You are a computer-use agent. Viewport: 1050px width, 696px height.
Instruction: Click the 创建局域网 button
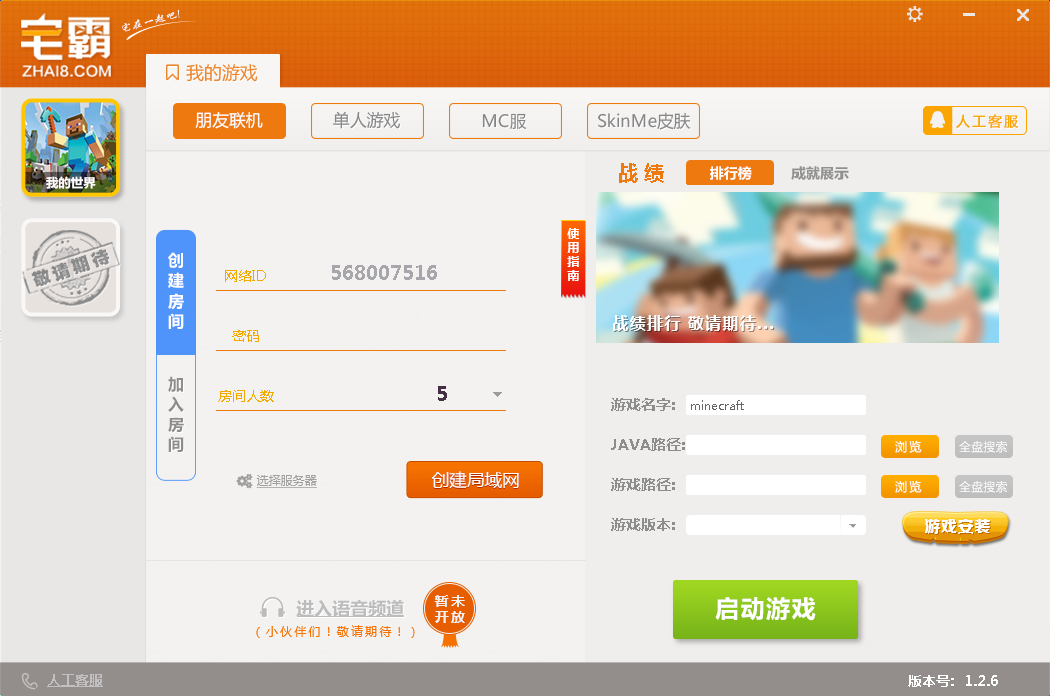tap(474, 480)
